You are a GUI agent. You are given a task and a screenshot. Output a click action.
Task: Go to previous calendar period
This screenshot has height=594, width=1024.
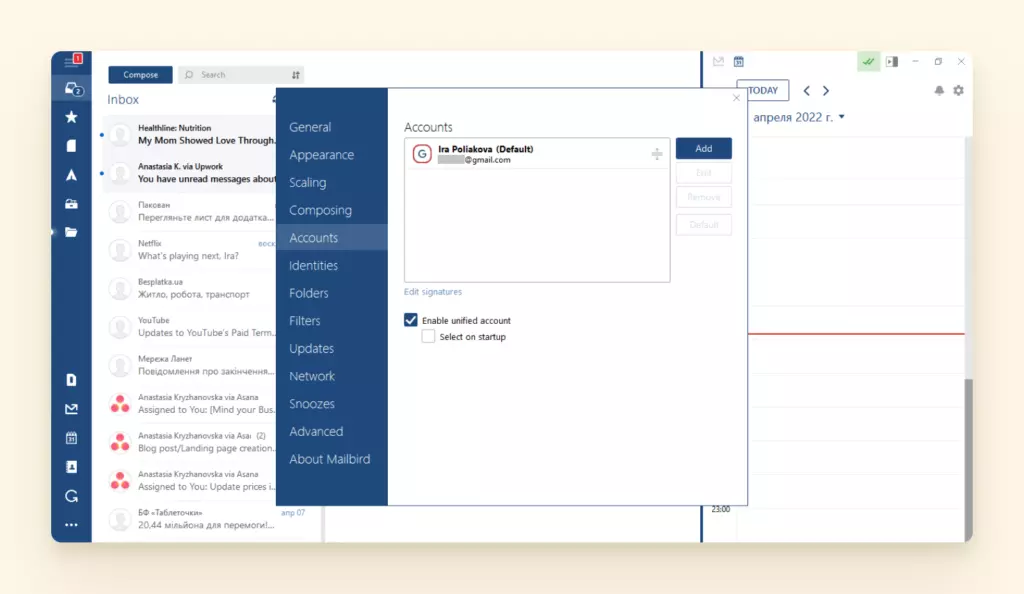[807, 91]
